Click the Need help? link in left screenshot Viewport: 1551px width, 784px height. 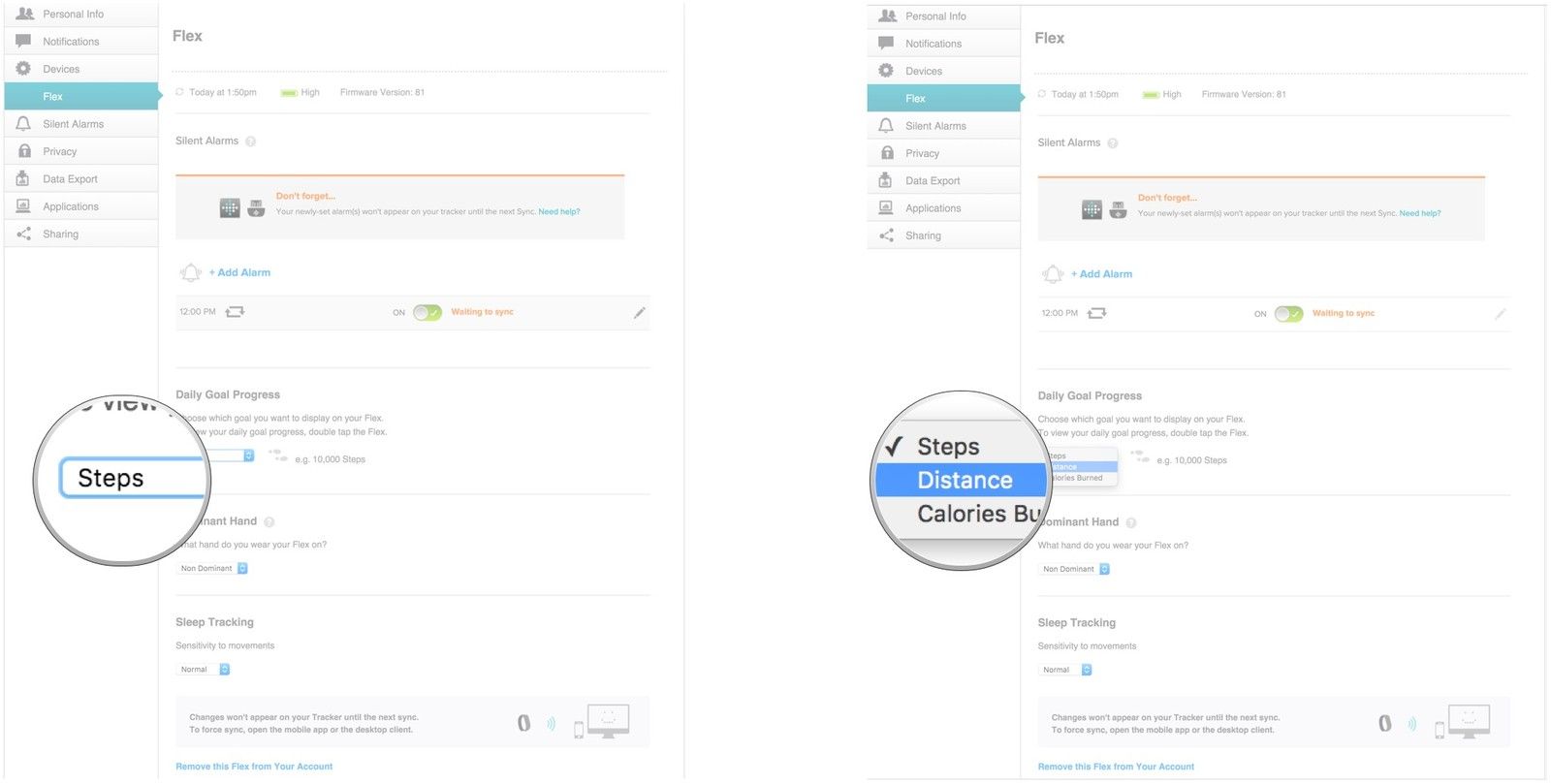pyautogui.click(x=558, y=211)
